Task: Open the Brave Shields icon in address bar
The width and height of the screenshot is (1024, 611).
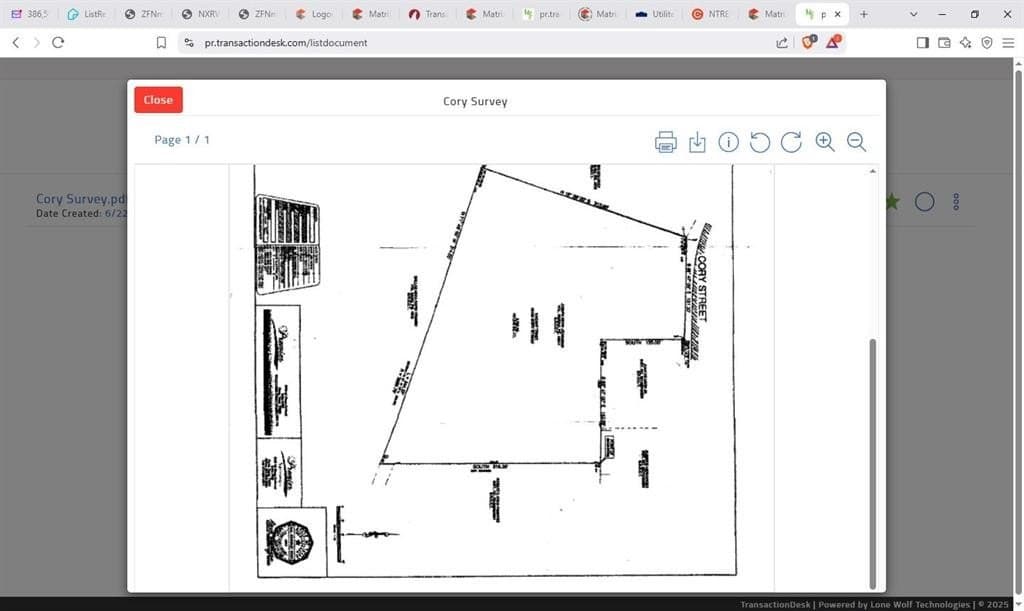Action: (808, 42)
